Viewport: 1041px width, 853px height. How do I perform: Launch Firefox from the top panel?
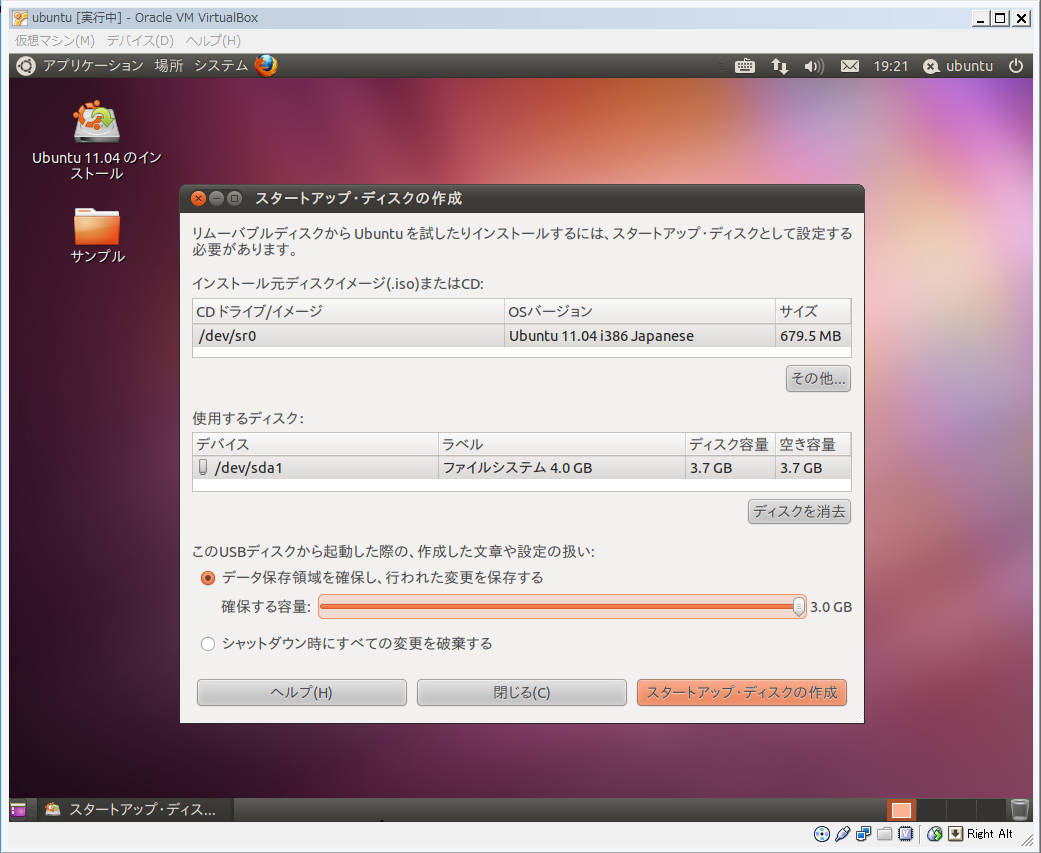[266, 66]
